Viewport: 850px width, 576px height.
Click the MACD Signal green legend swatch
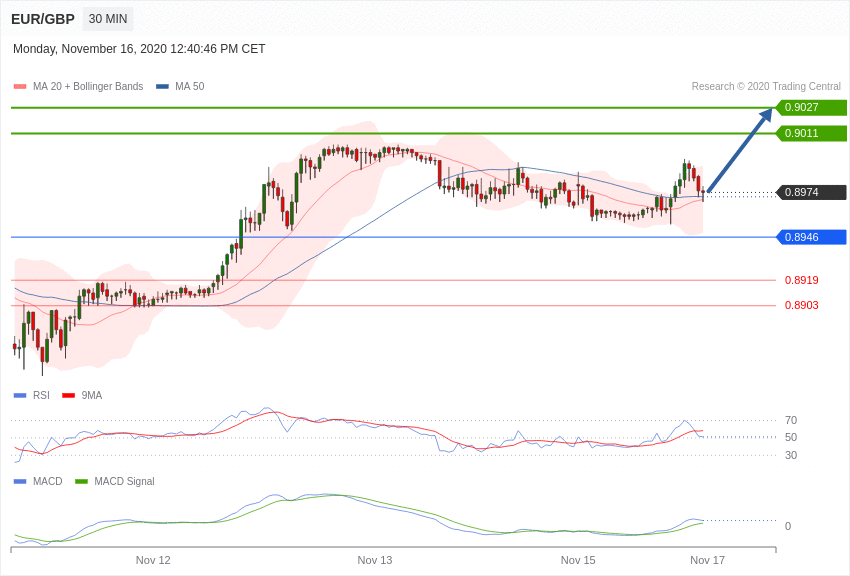click(81, 481)
